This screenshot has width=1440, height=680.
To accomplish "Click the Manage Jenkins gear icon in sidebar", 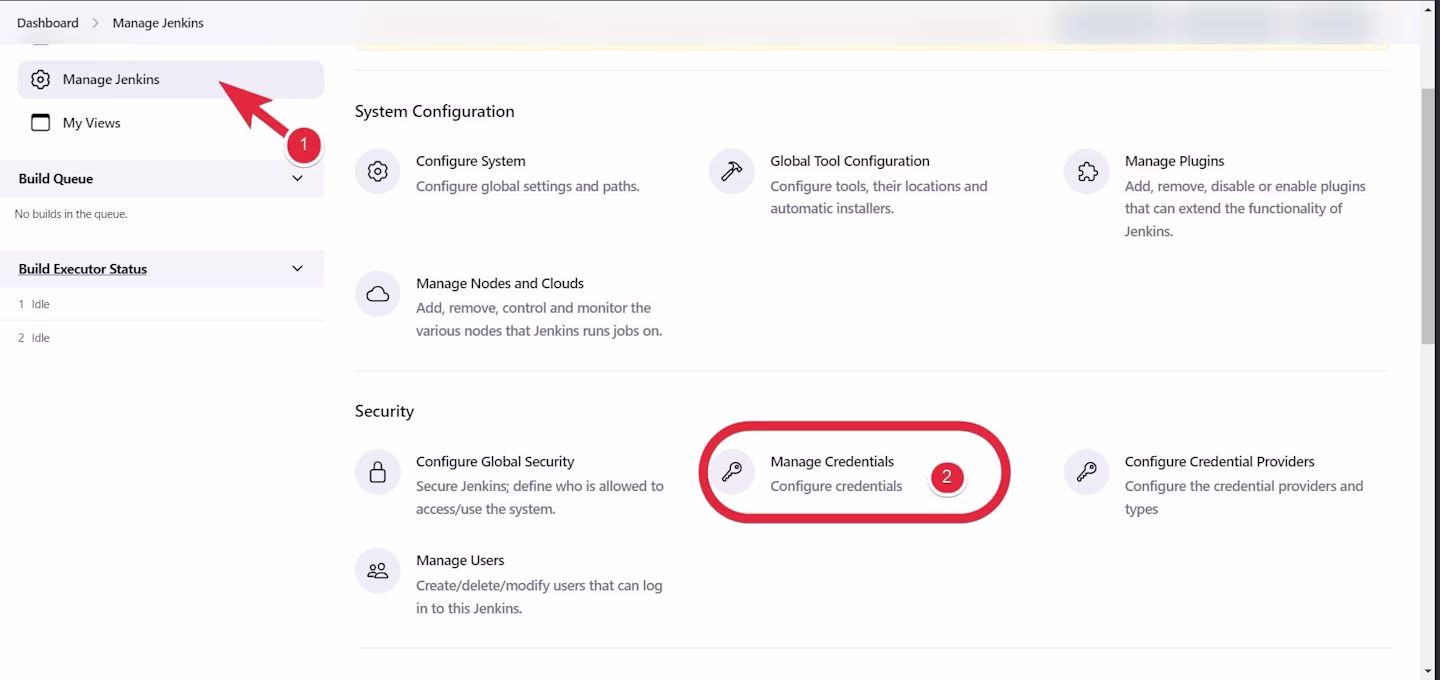I will (x=40, y=80).
